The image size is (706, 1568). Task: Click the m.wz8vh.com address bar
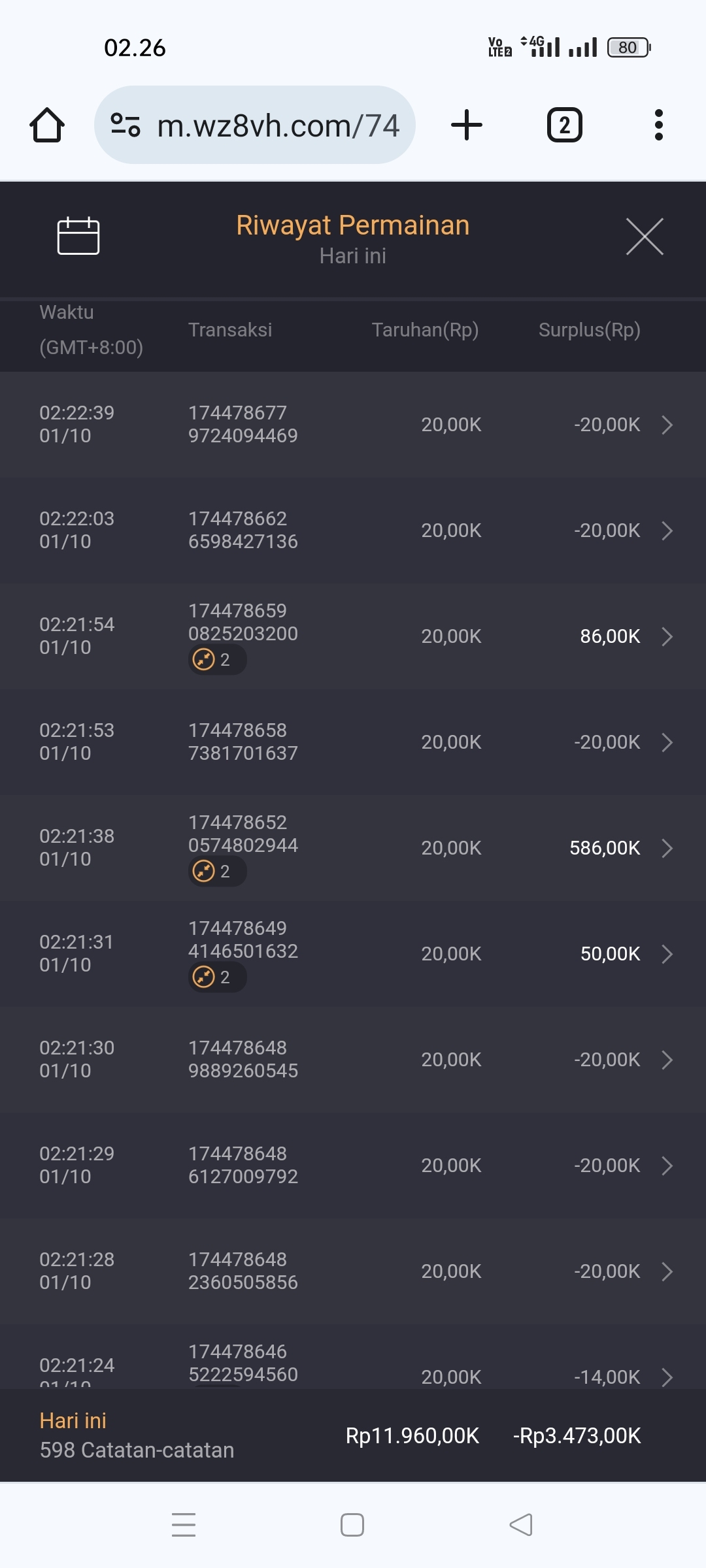[x=278, y=125]
